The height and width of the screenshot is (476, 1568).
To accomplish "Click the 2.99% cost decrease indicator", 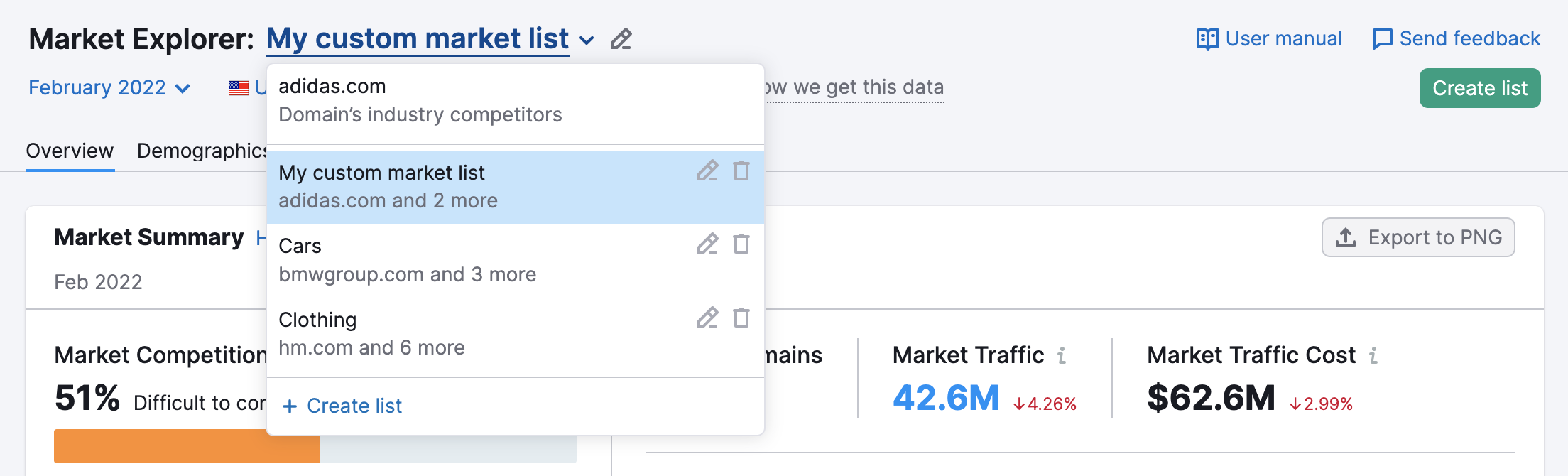I will (x=1321, y=404).
